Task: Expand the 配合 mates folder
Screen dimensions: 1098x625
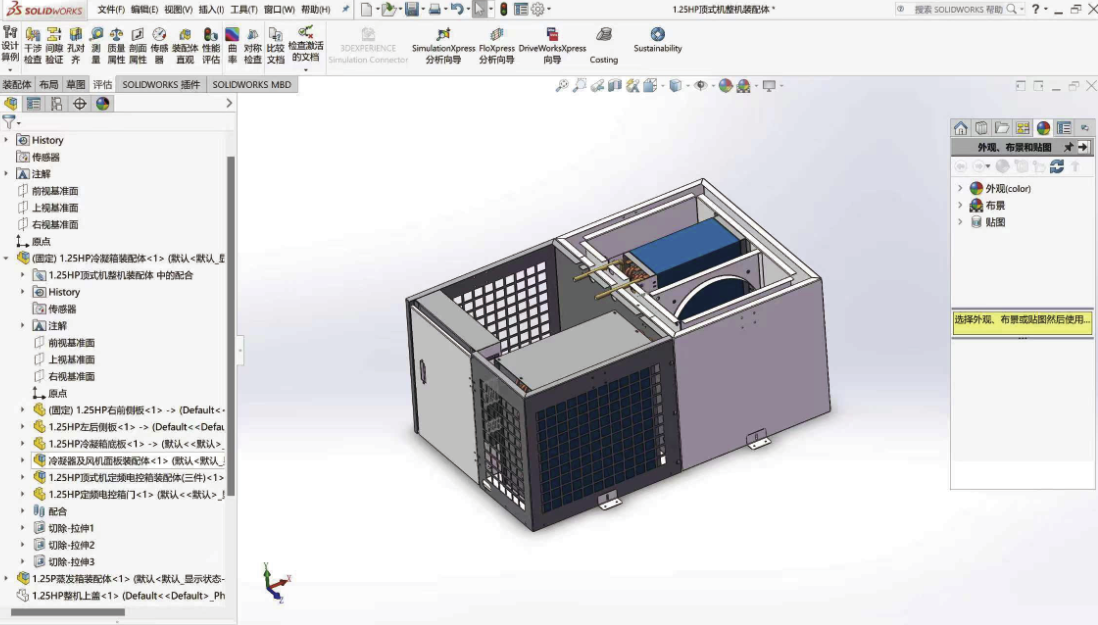Action: point(23,511)
